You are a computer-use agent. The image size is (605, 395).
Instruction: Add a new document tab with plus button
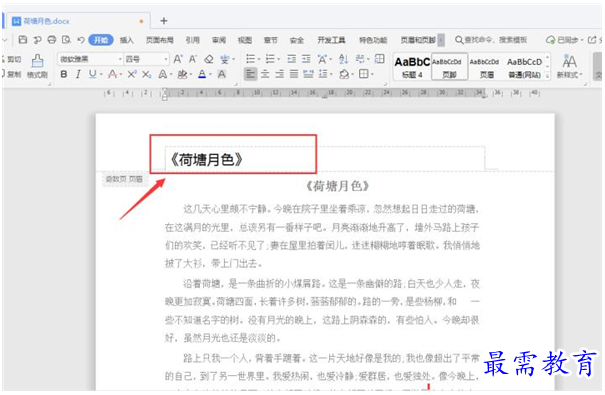164,20
